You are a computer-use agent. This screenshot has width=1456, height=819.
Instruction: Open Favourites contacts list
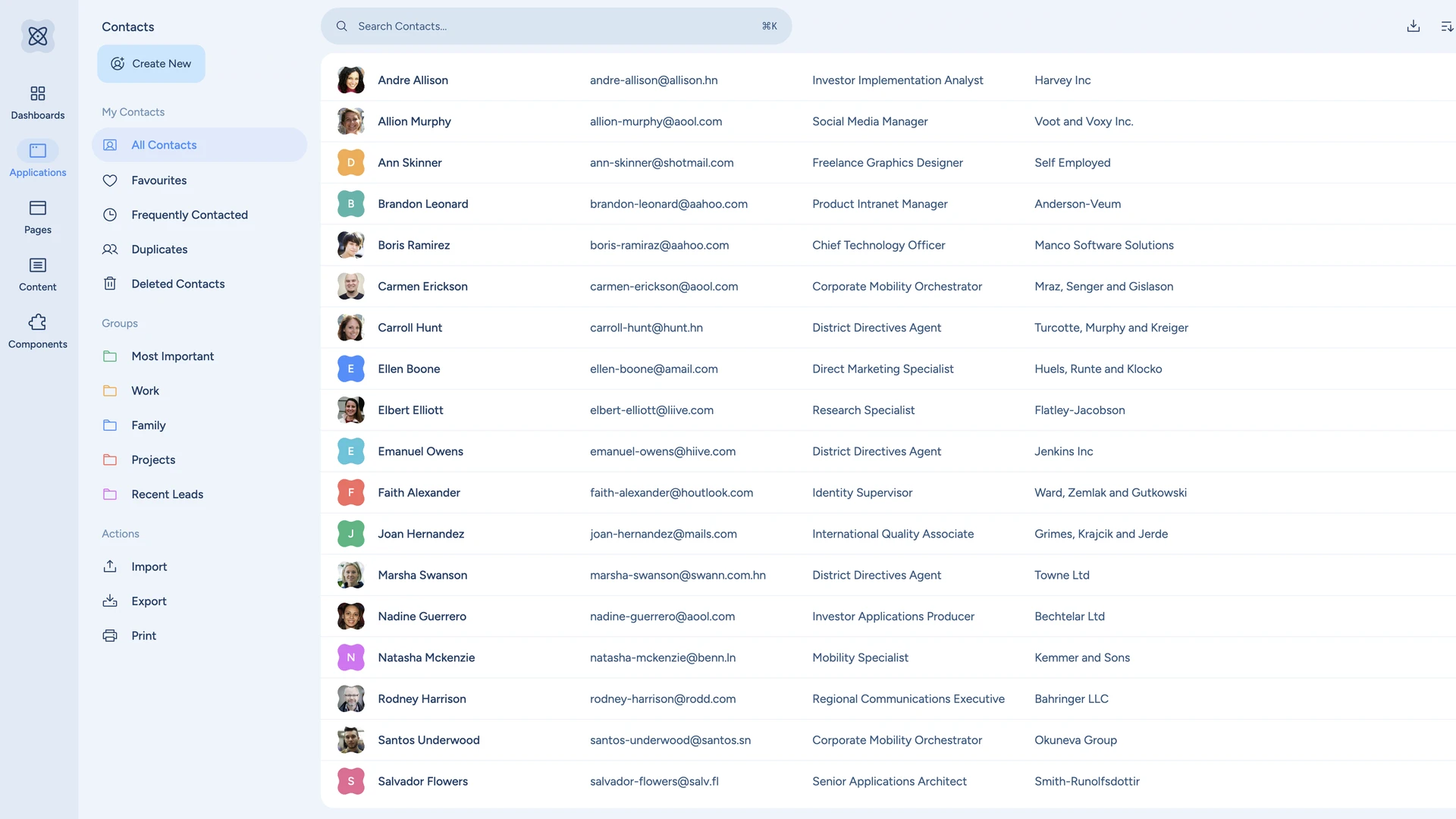tap(199, 180)
